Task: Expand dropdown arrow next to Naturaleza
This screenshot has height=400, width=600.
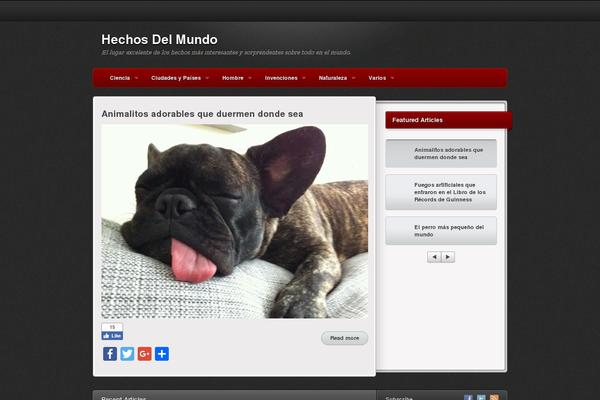Action: coord(353,78)
